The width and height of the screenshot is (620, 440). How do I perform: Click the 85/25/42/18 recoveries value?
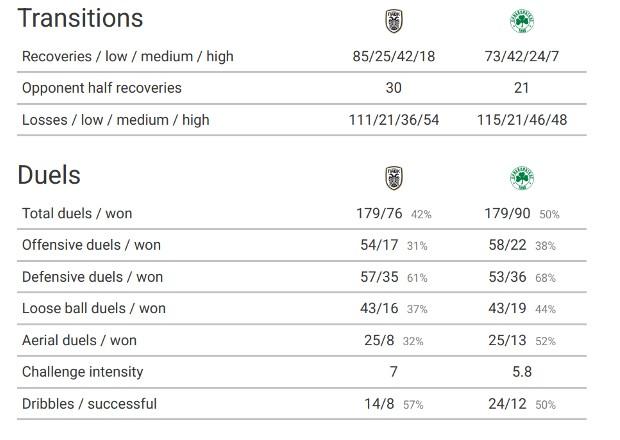394,57
